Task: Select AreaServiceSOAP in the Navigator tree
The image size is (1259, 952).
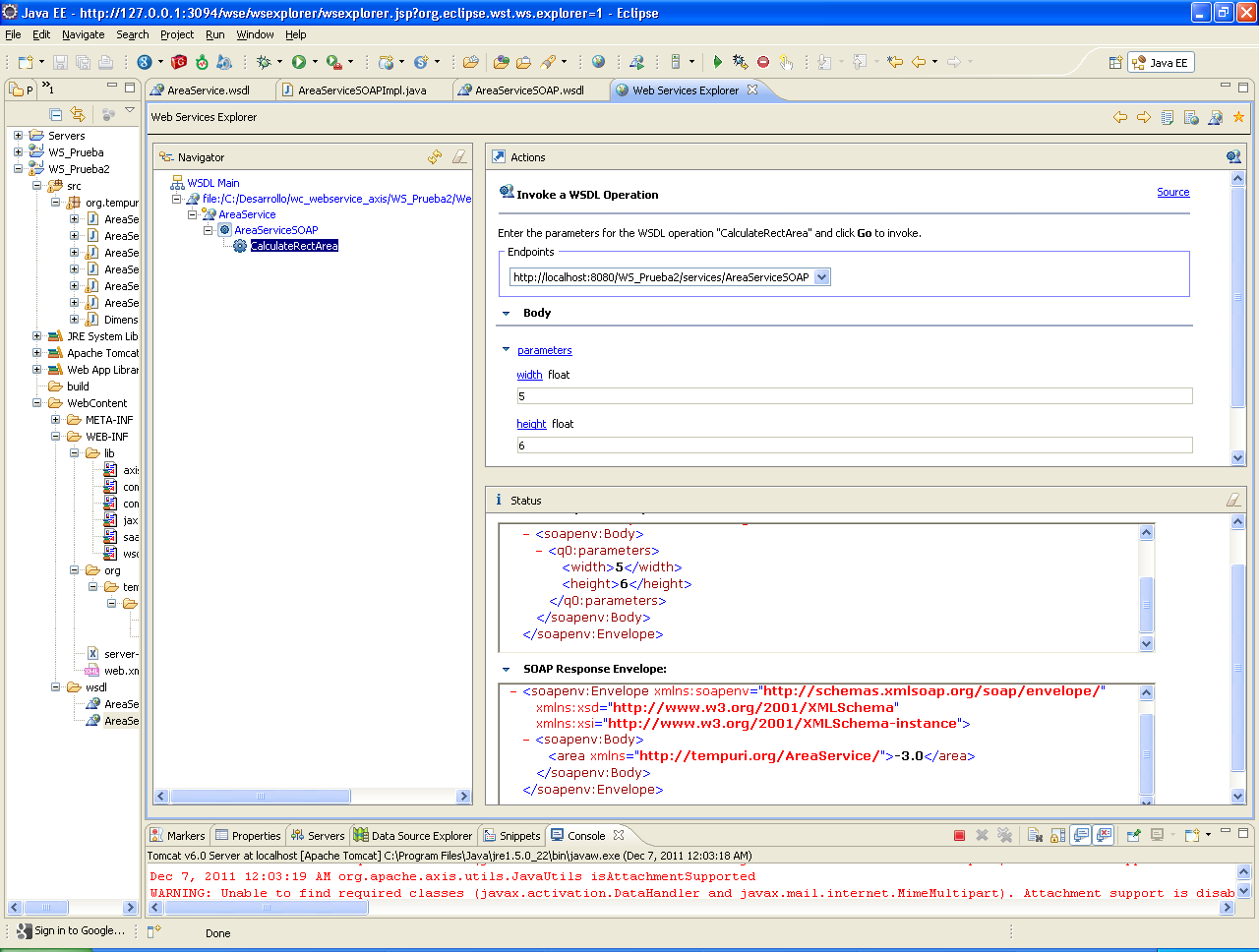Action: pos(276,230)
